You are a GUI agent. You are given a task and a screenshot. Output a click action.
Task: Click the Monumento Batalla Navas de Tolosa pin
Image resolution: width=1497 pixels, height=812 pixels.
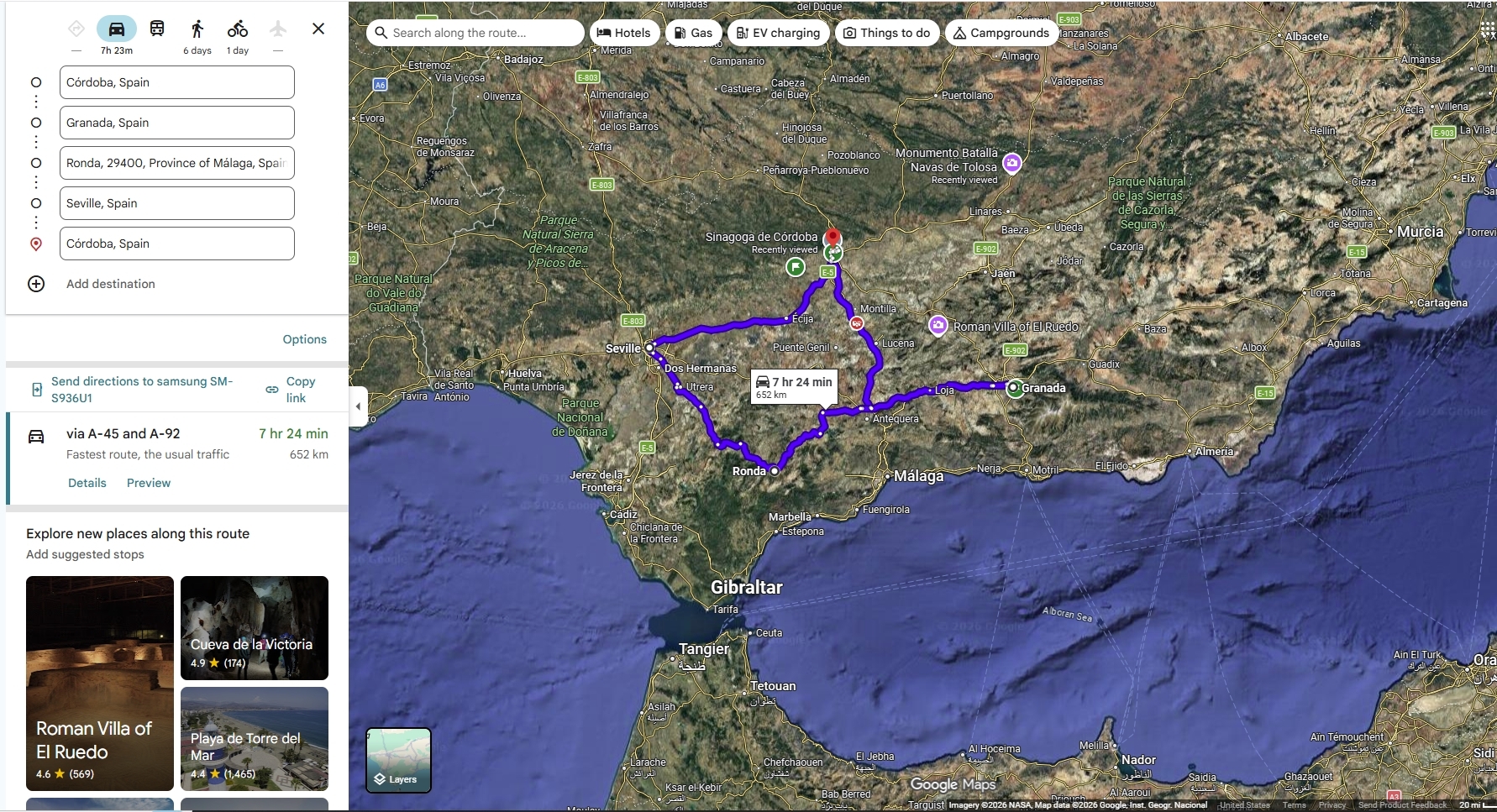(x=1012, y=163)
